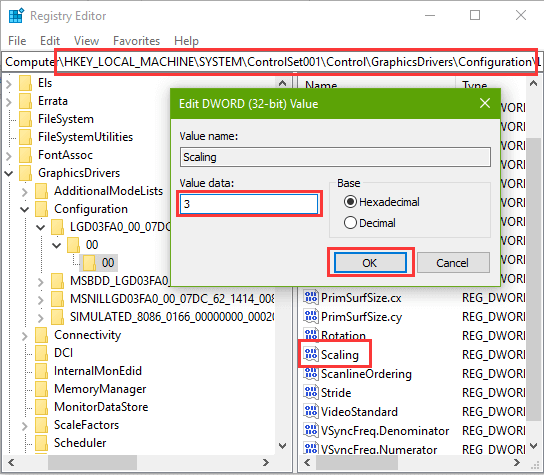The image size is (544, 475).
Task: Expand the ScaleFactors tree node
Action: click(x=25, y=426)
